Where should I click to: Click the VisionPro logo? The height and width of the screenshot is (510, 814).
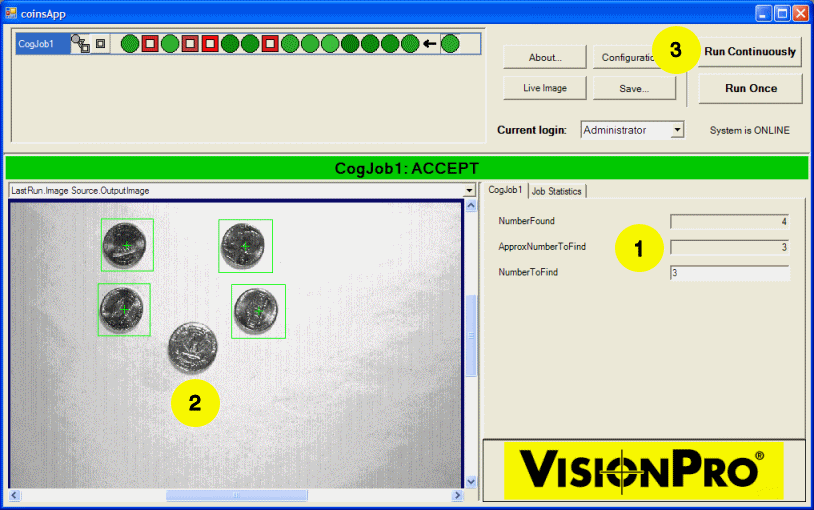(x=643, y=470)
